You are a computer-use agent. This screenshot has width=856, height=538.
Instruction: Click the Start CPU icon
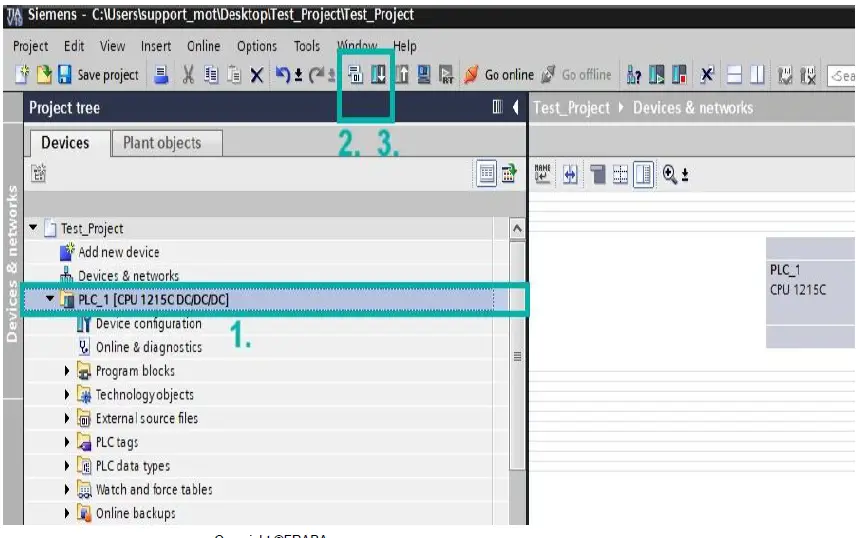(656, 75)
